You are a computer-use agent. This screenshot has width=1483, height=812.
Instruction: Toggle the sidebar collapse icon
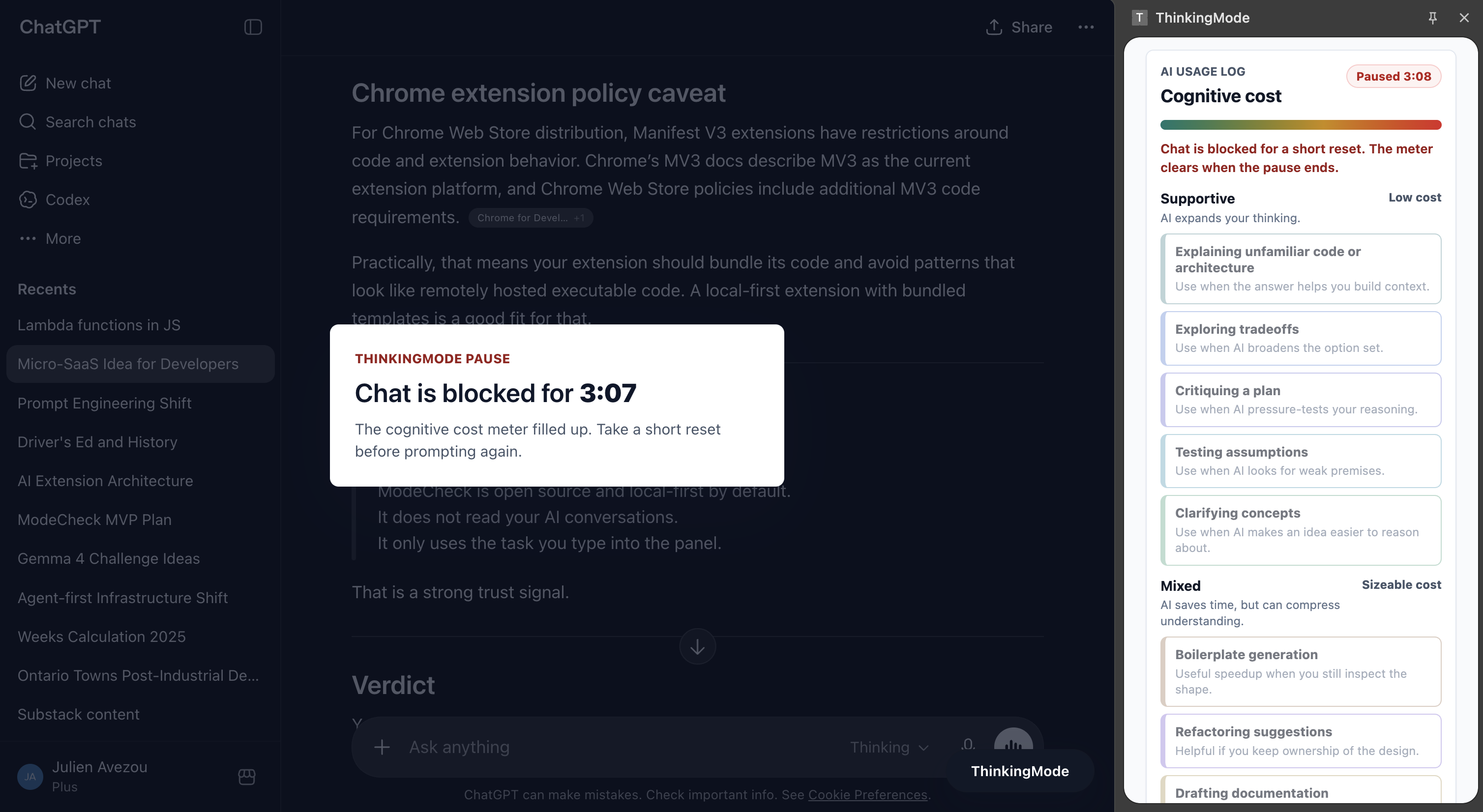253,27
